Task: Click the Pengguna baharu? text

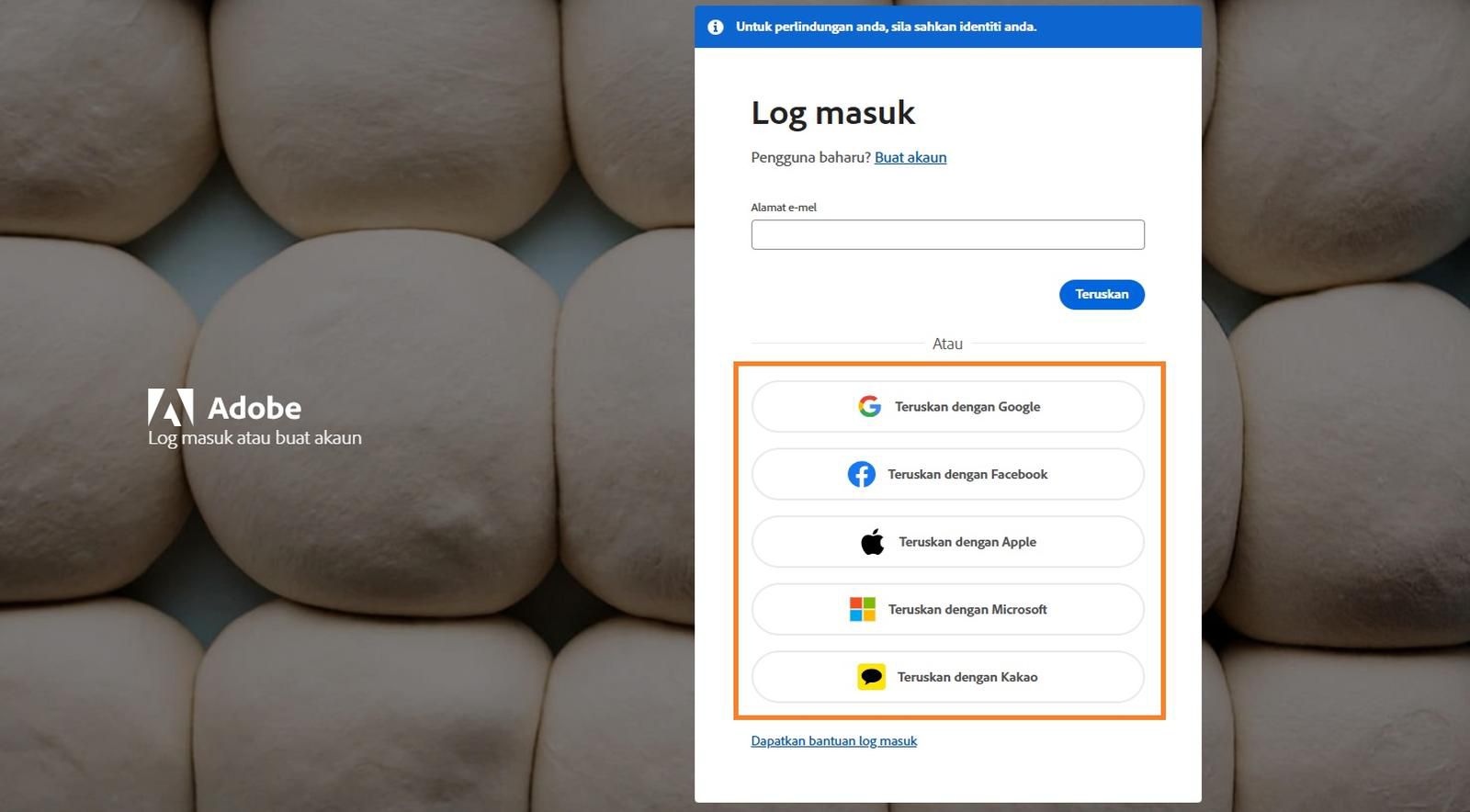Action: [810, 157]
